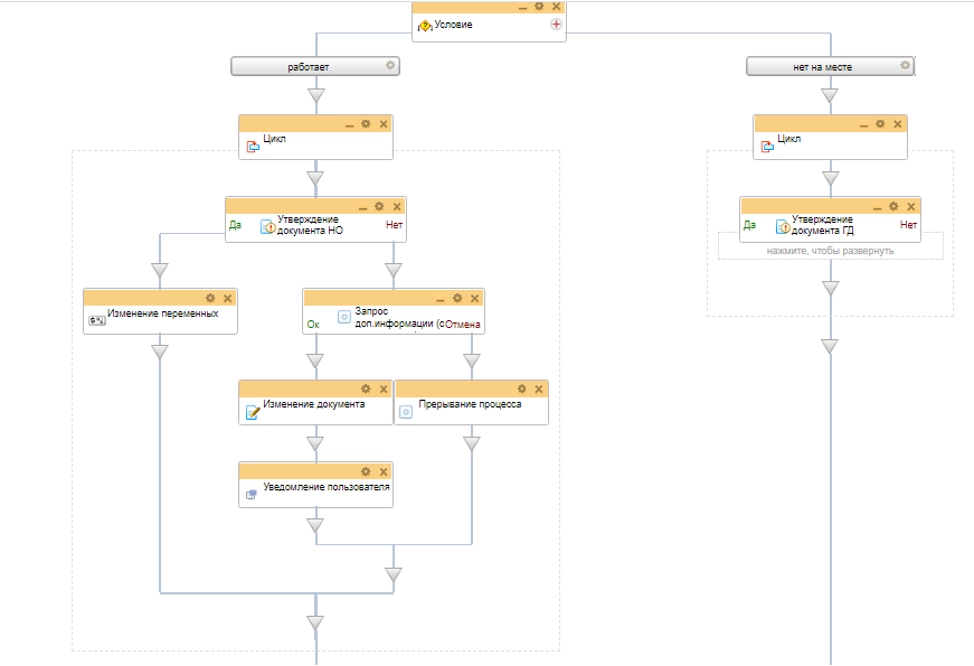Open settings of нет на месте branch

pos(904,66)
